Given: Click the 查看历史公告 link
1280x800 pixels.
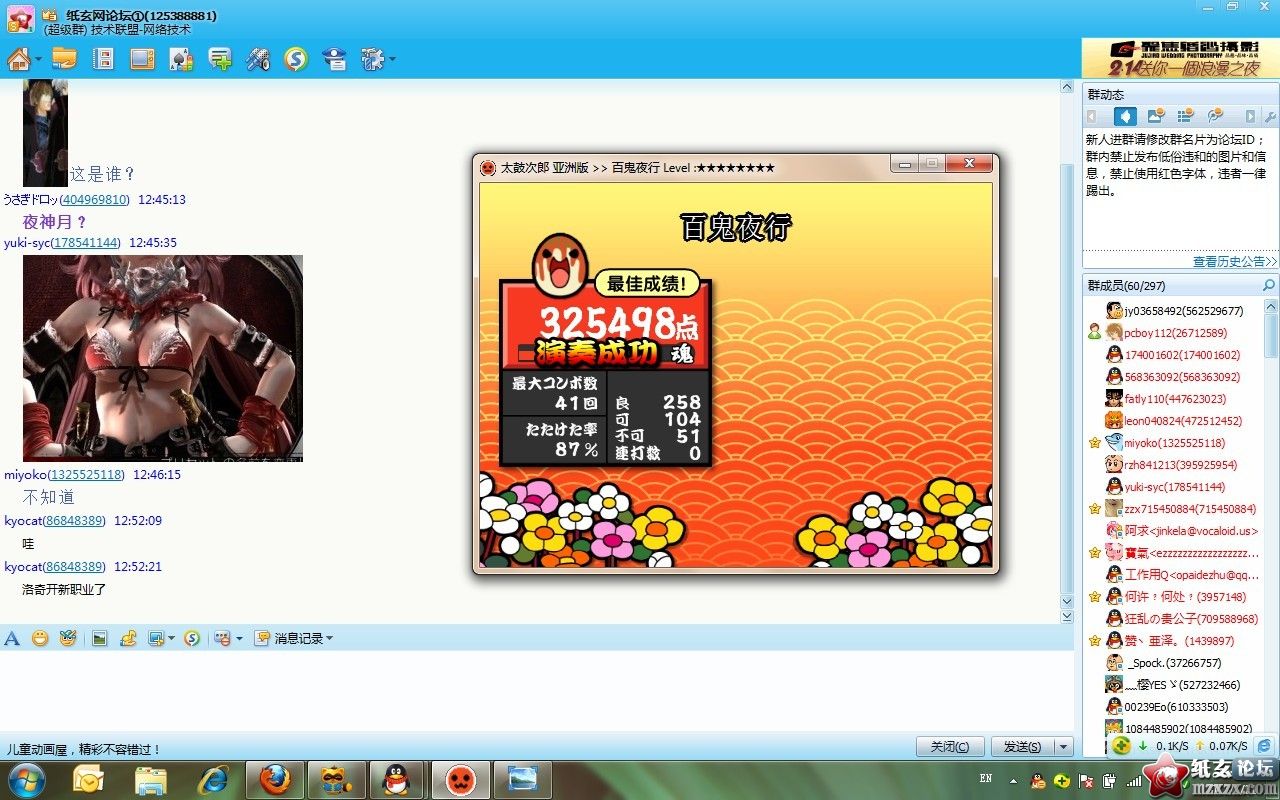Looking at the screenshot, I should point(1235,261).
